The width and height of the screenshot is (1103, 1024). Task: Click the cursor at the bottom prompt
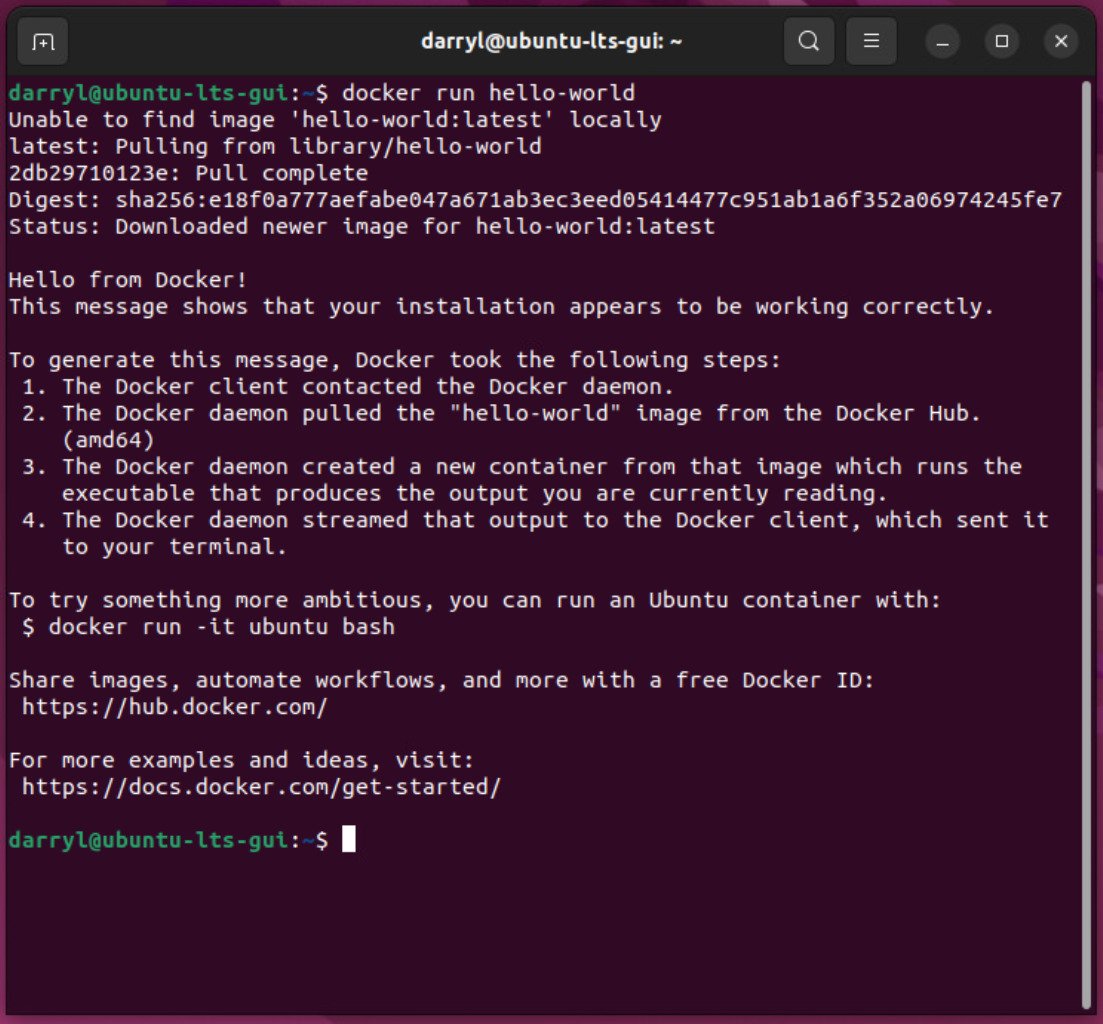(349, 839)
